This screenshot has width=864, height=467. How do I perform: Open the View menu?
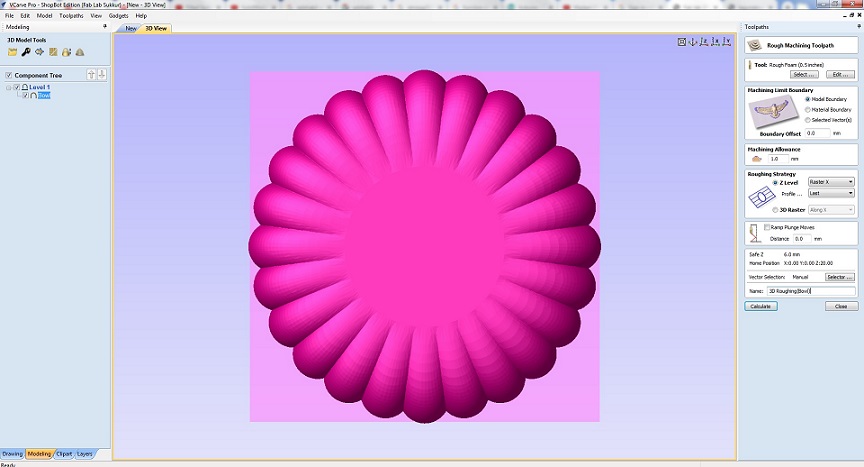click(x=96, y=15)
